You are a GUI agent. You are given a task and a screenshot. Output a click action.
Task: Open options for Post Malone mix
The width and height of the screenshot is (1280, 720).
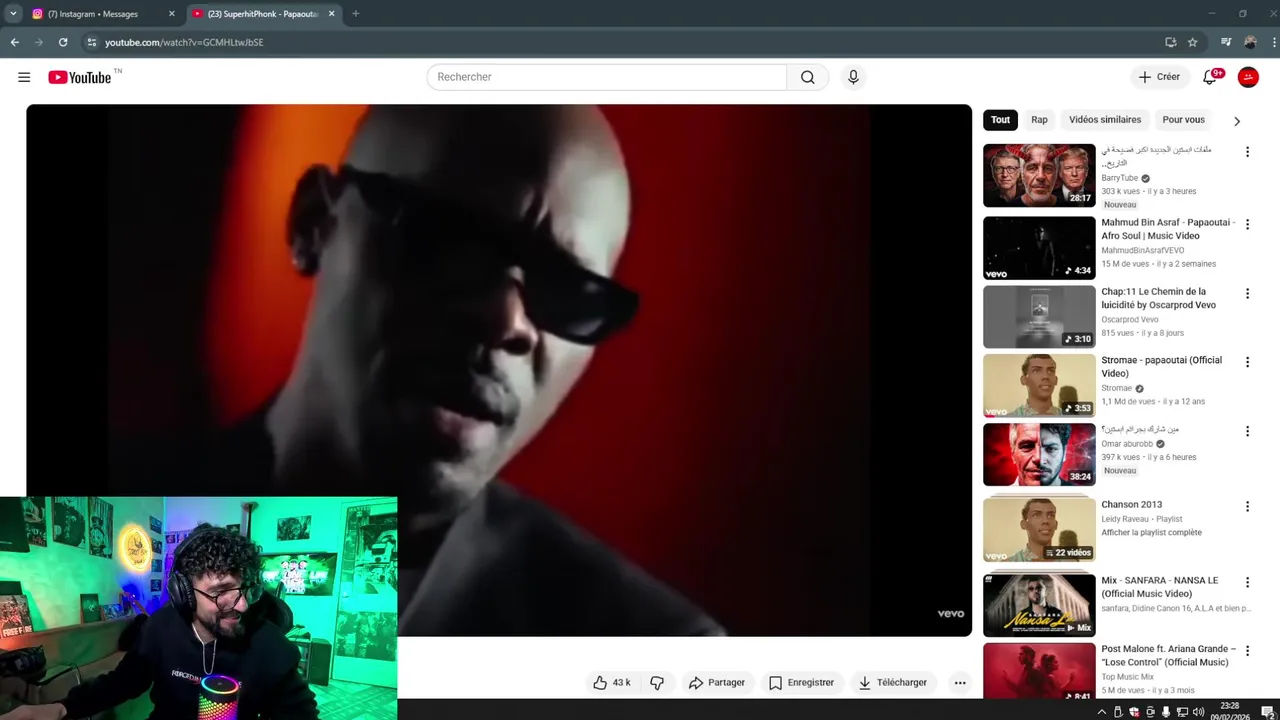click(1247, 650)
